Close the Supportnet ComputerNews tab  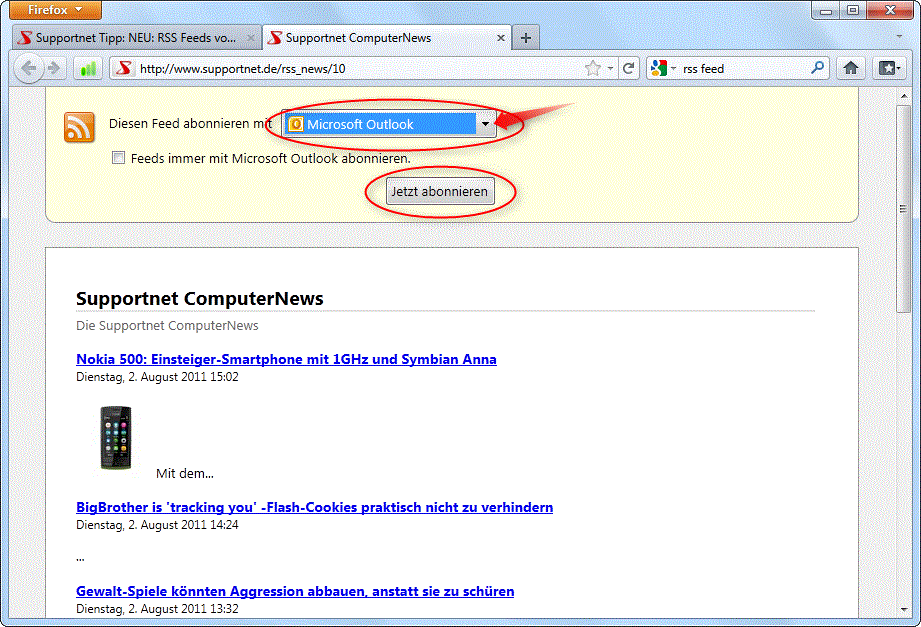500,38
